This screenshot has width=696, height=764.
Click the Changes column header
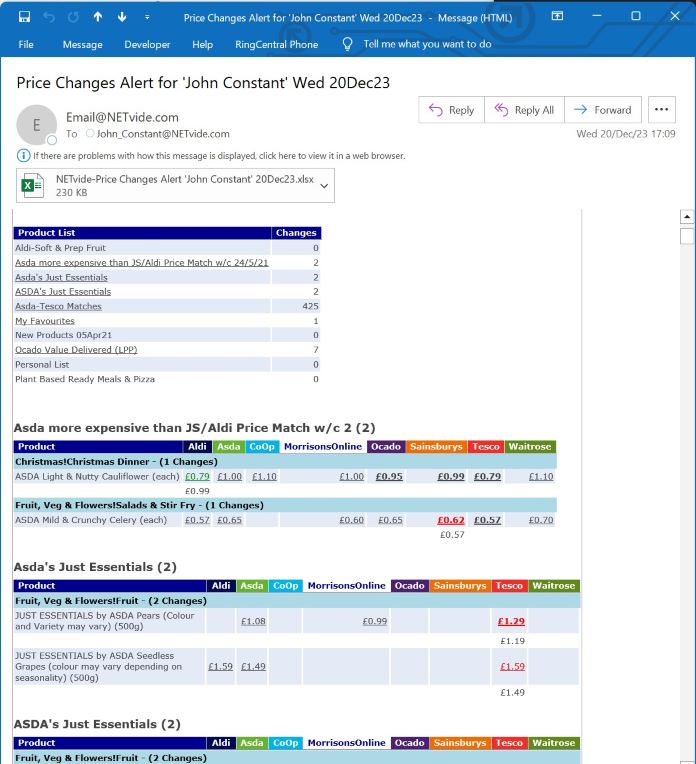[x=296, y=233]
